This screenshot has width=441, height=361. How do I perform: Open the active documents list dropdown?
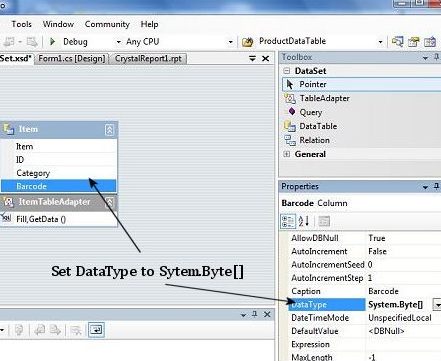click(252, 59)
